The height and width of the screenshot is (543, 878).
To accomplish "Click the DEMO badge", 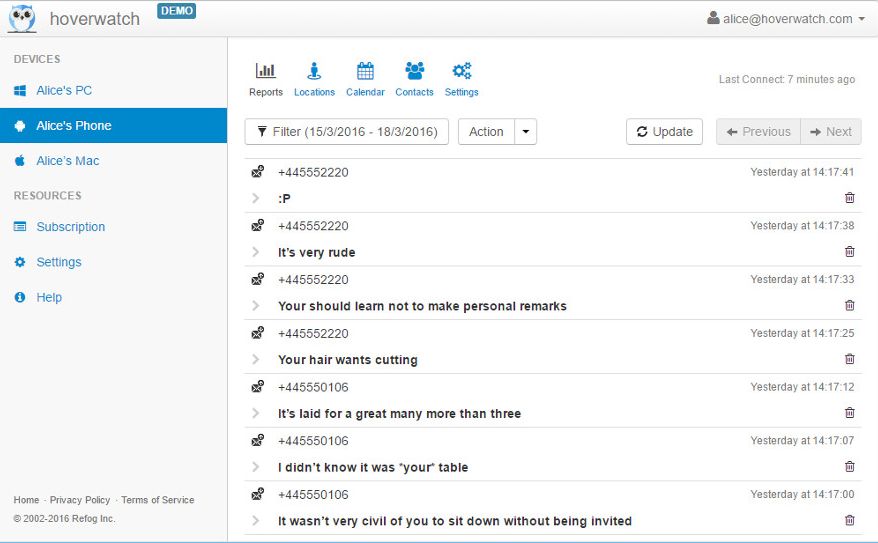I will pyautogui.click(x=176, y=11).
